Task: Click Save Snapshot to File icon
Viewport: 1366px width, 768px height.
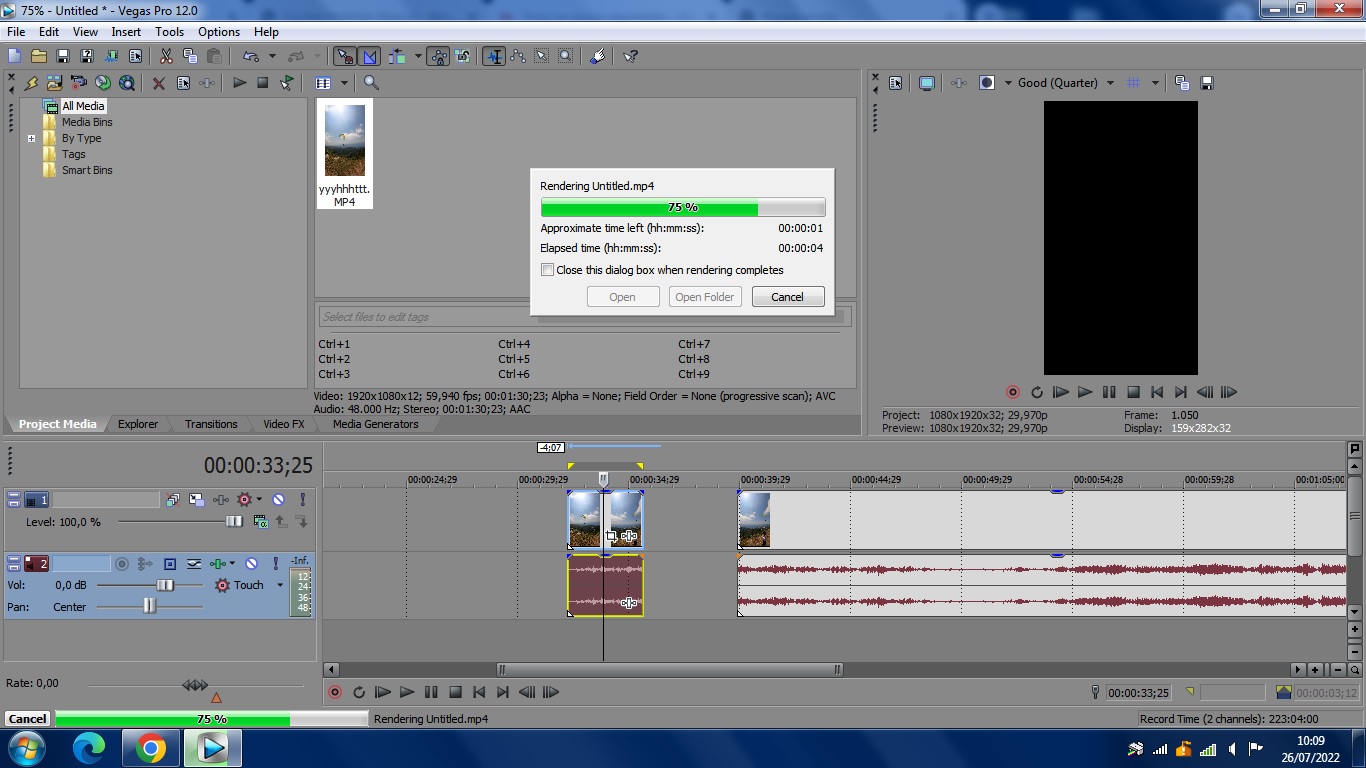Action: tap(1207, 83)
